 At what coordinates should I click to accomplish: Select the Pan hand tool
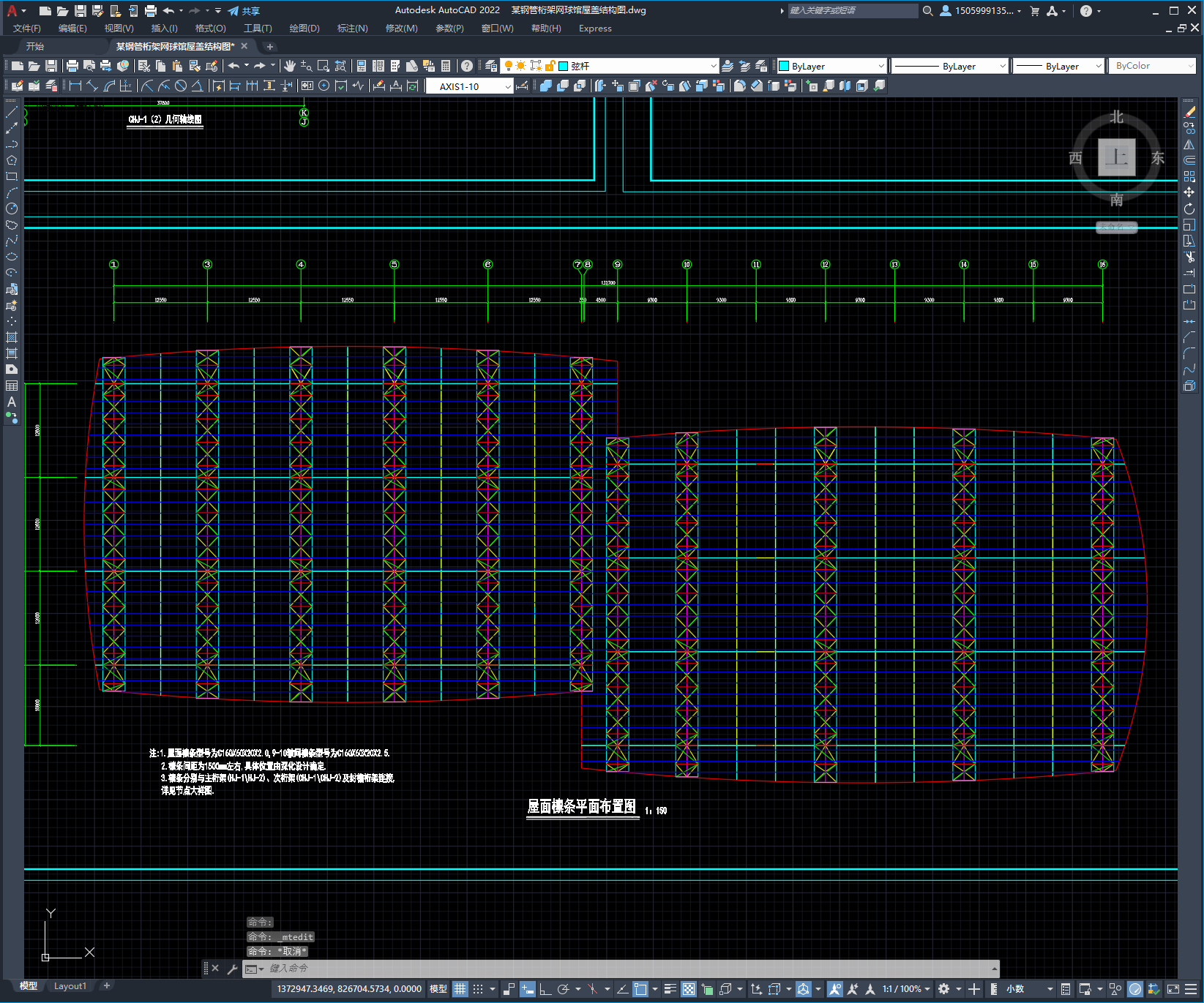pos(290,66)
